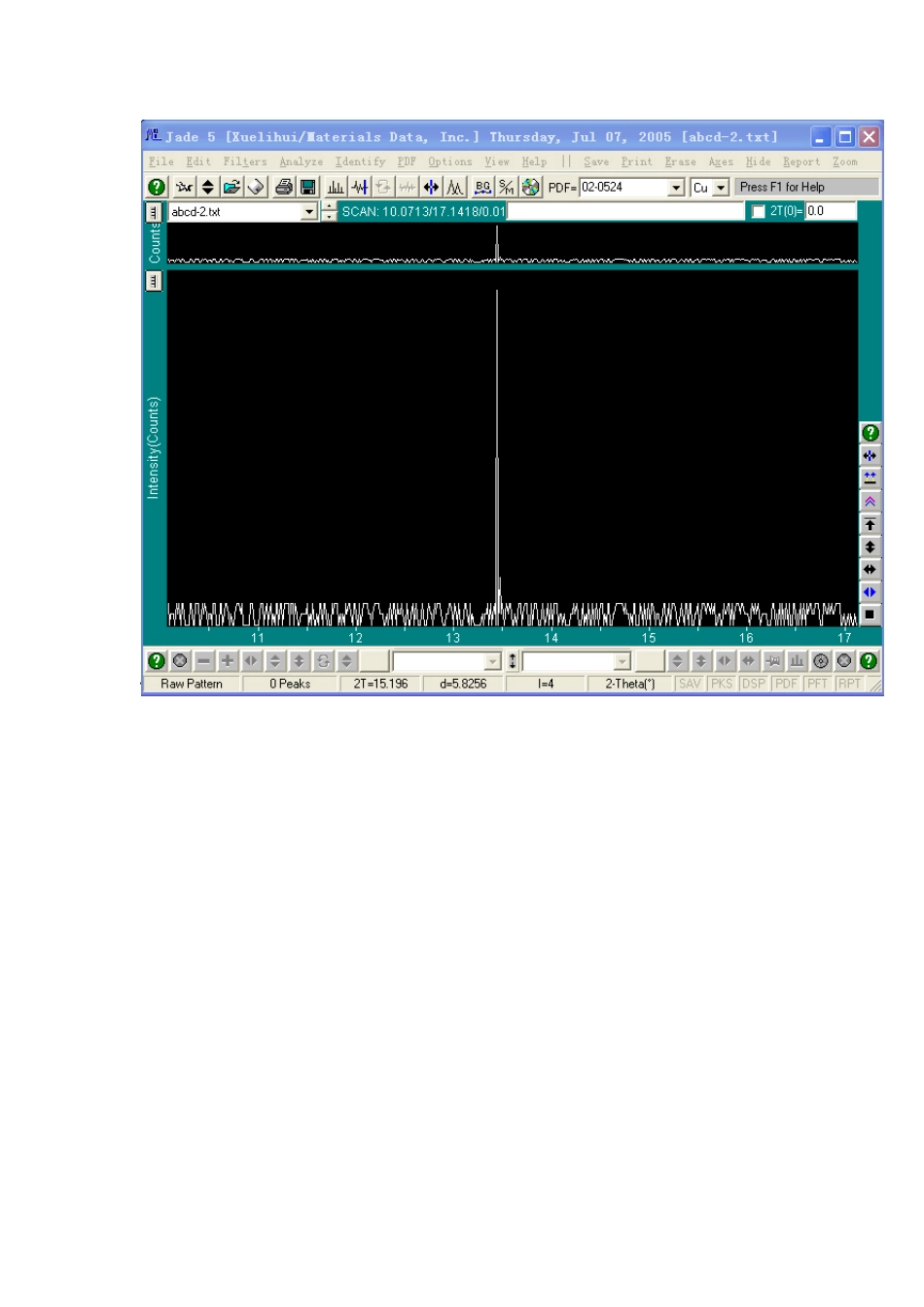Toggle the 2T(0) checkbox
The height and width of the screenshot is (1307, 924).
point(759,212)
